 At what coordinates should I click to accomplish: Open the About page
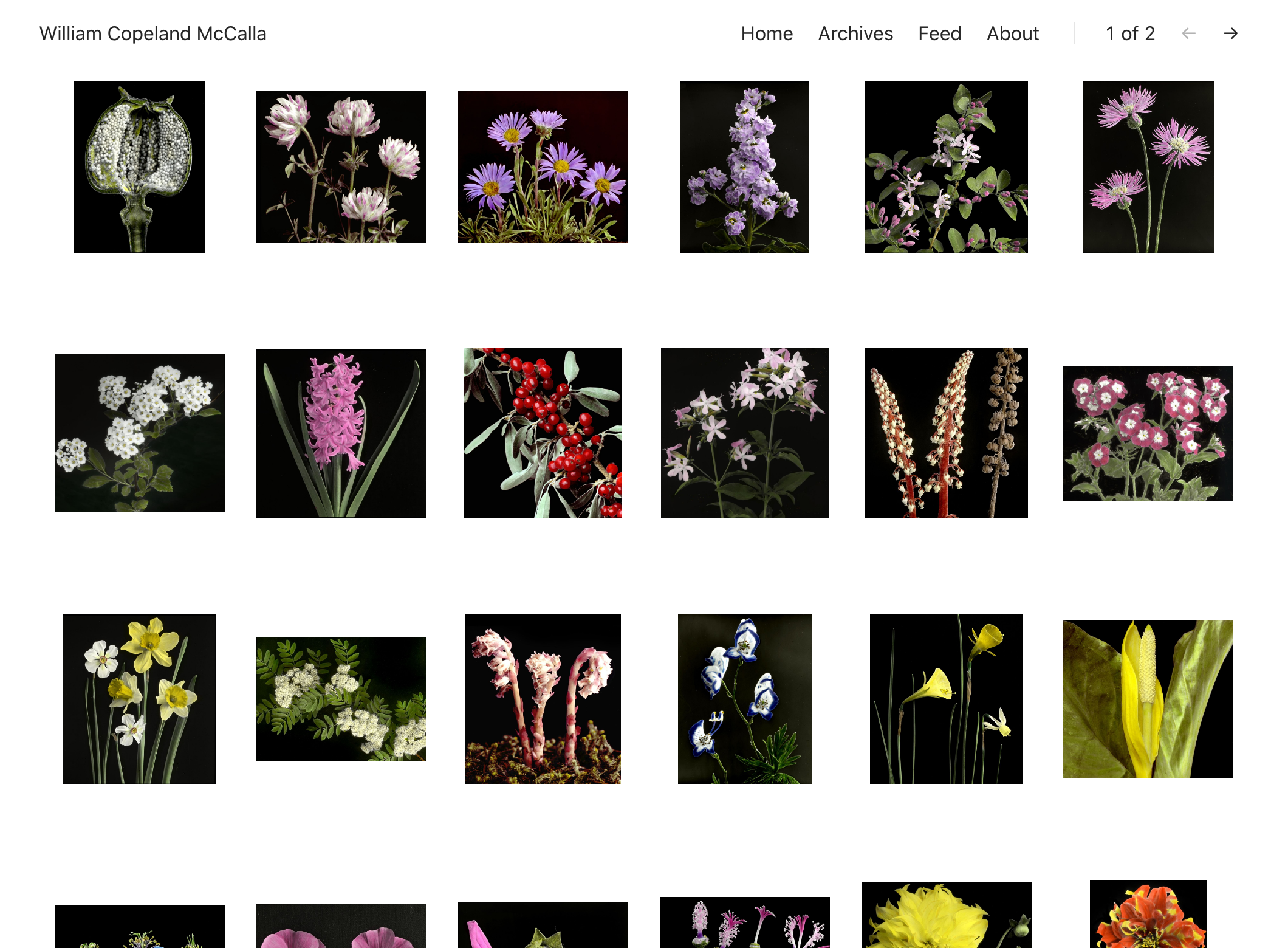point(1013,33)
